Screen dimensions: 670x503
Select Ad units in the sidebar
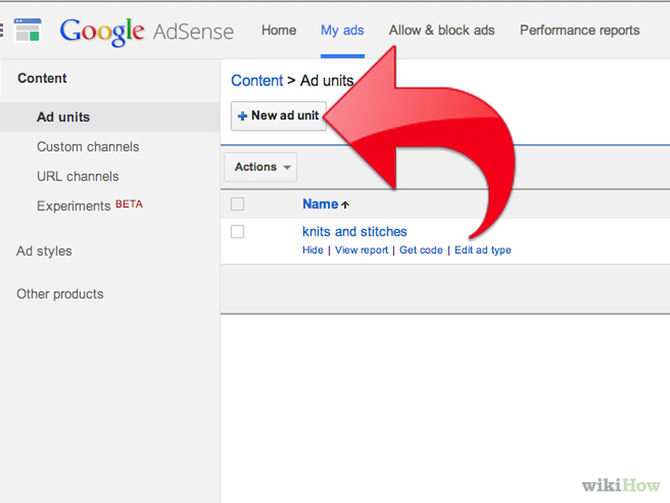coord(63,117)
